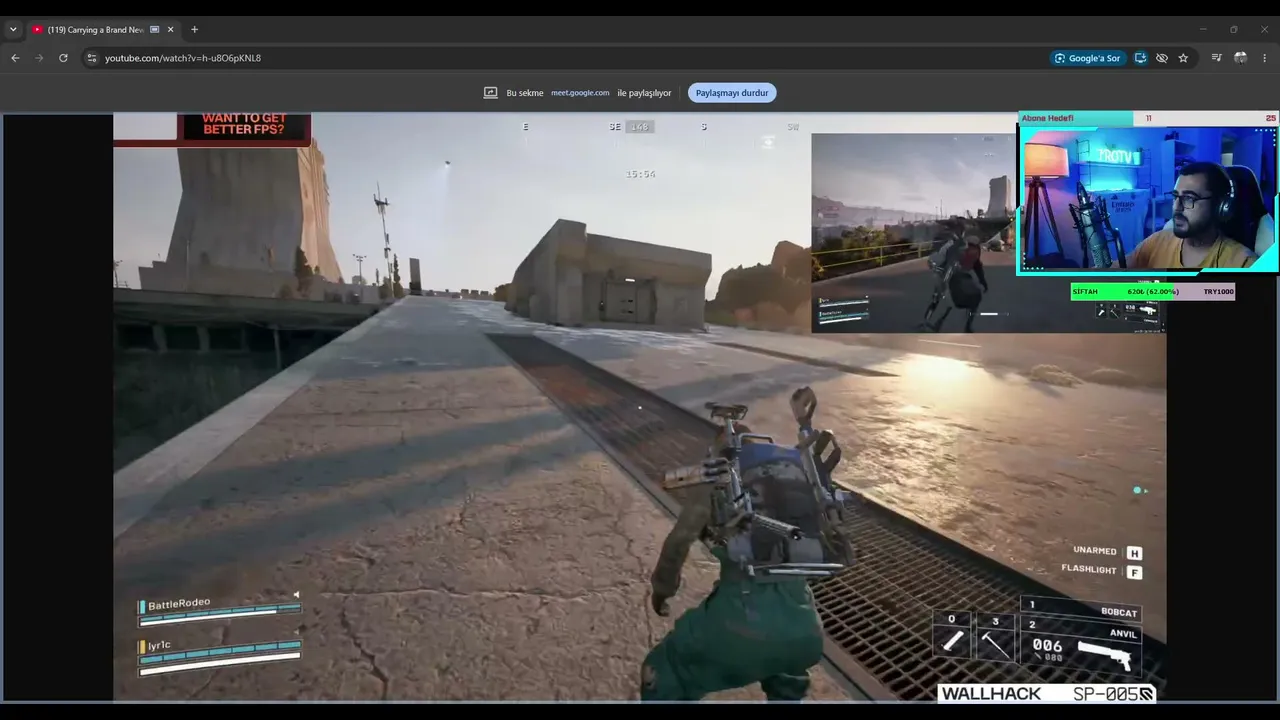Bookmark this page with the star icon
This screenshot has height=720, width=1280.
click(1183, 58)
